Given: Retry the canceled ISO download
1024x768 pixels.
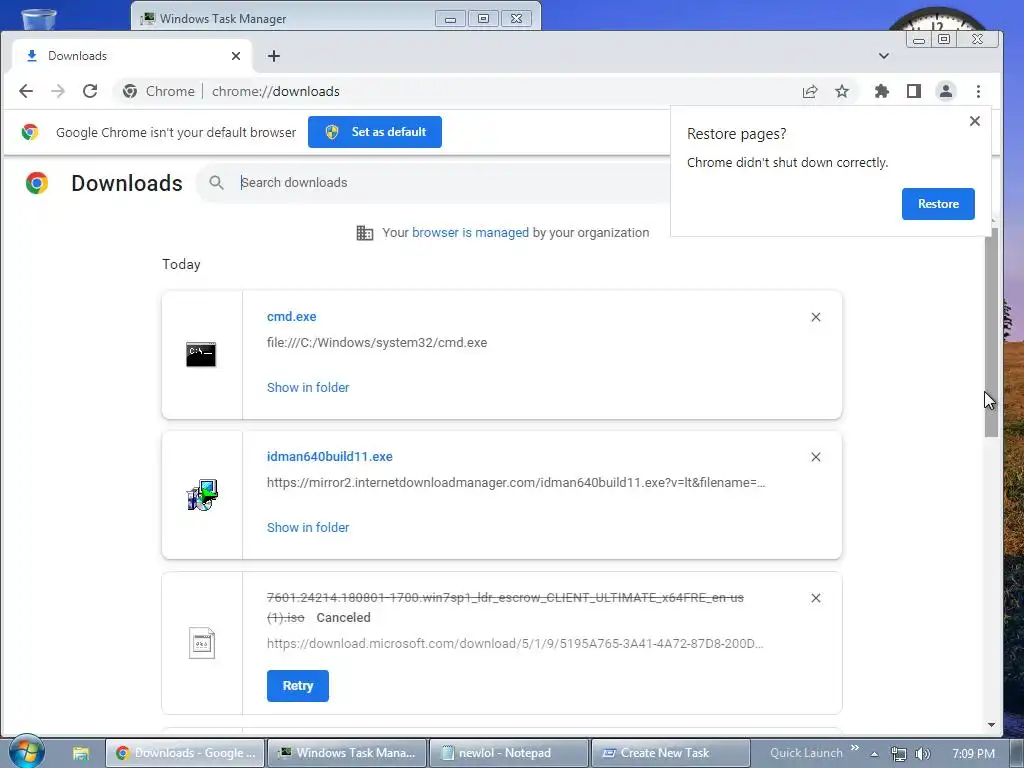Looking at the screenshot, I should (298, 686).
